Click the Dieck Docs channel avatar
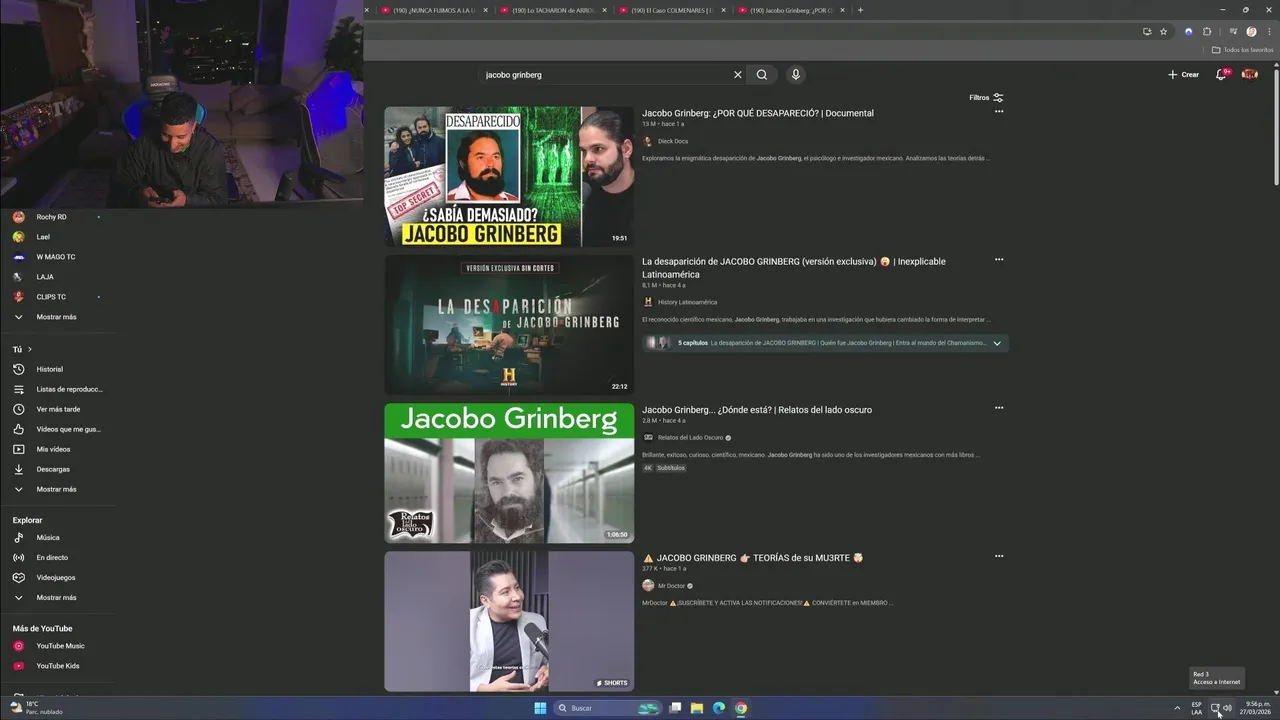The width and height of the screenshot is (1280, 720). (648, 141)
